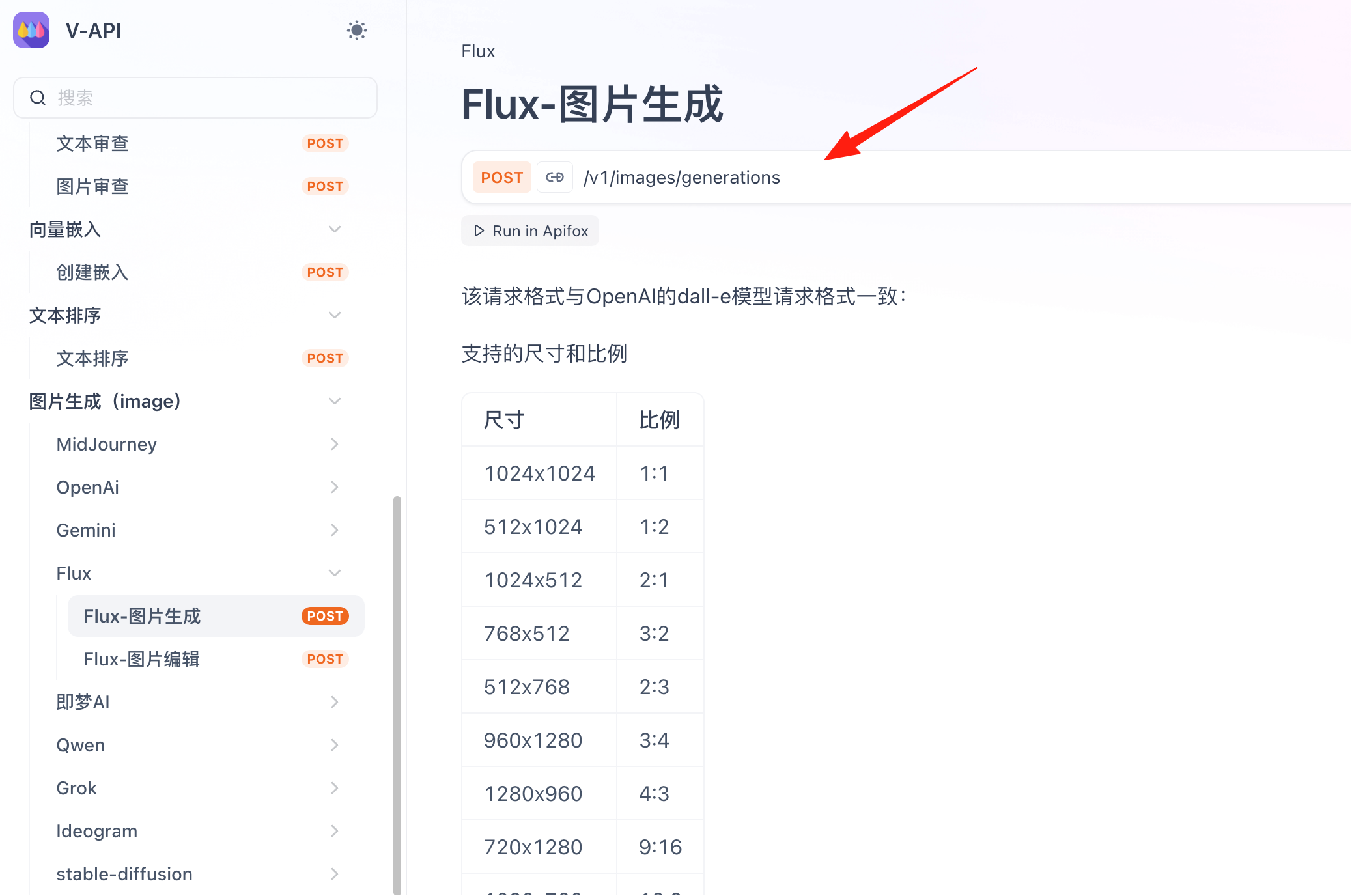Toggle light/dark theme sun icon
Image resolution: width=1352 pixels, height=896 pixels.
[x=357, y=31]
